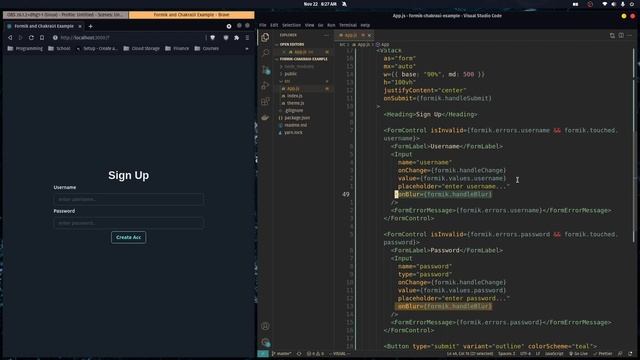Switch to Formik and ChakraUI Example Brave taskbar entry
The image size is (640, 360).
pos(191,15)
